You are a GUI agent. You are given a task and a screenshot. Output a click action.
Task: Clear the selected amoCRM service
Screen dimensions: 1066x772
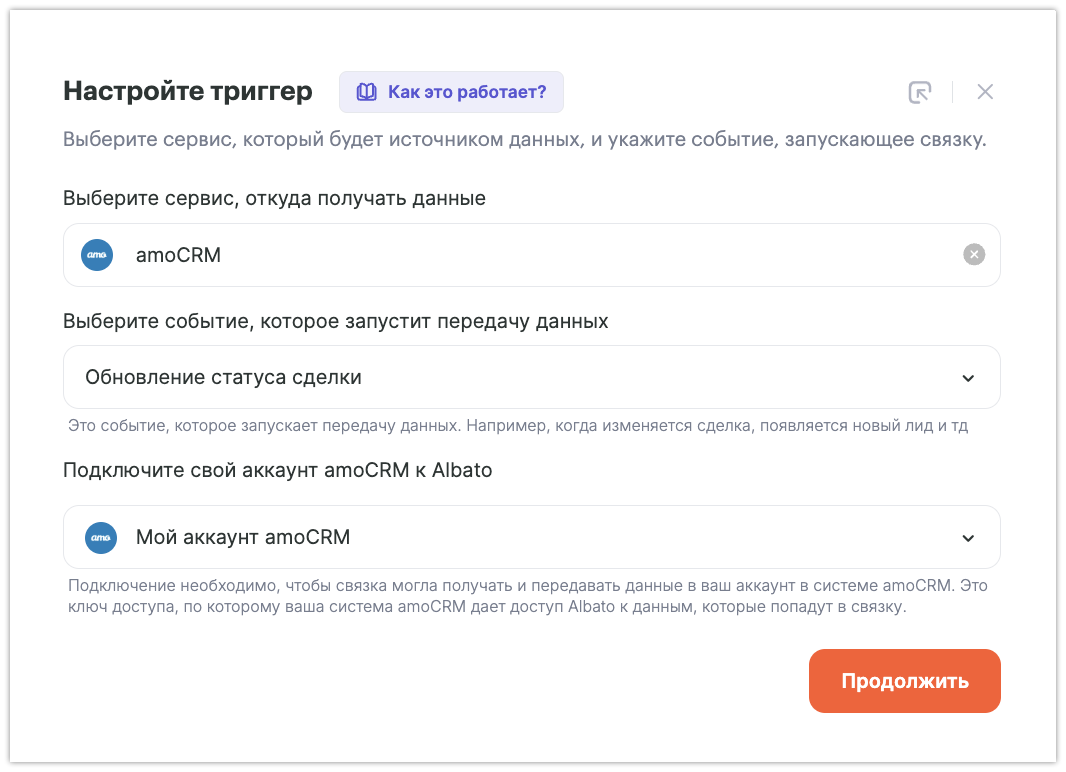(974, 255)
